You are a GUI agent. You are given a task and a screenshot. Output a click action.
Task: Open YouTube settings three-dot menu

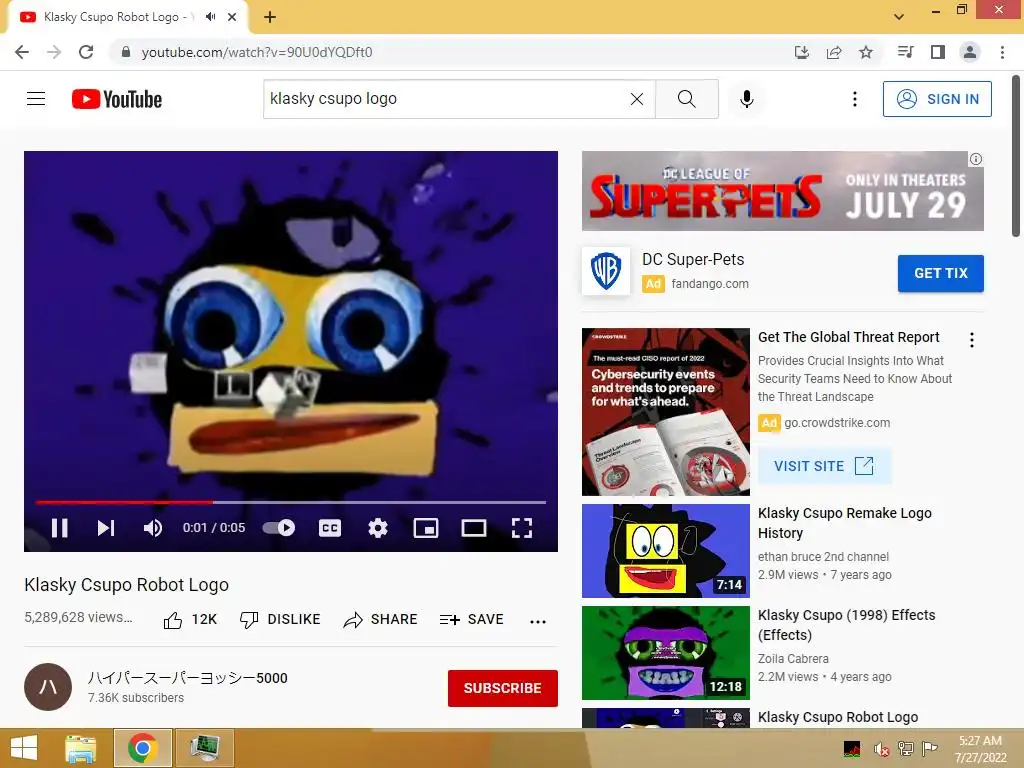tap(854, 99)
